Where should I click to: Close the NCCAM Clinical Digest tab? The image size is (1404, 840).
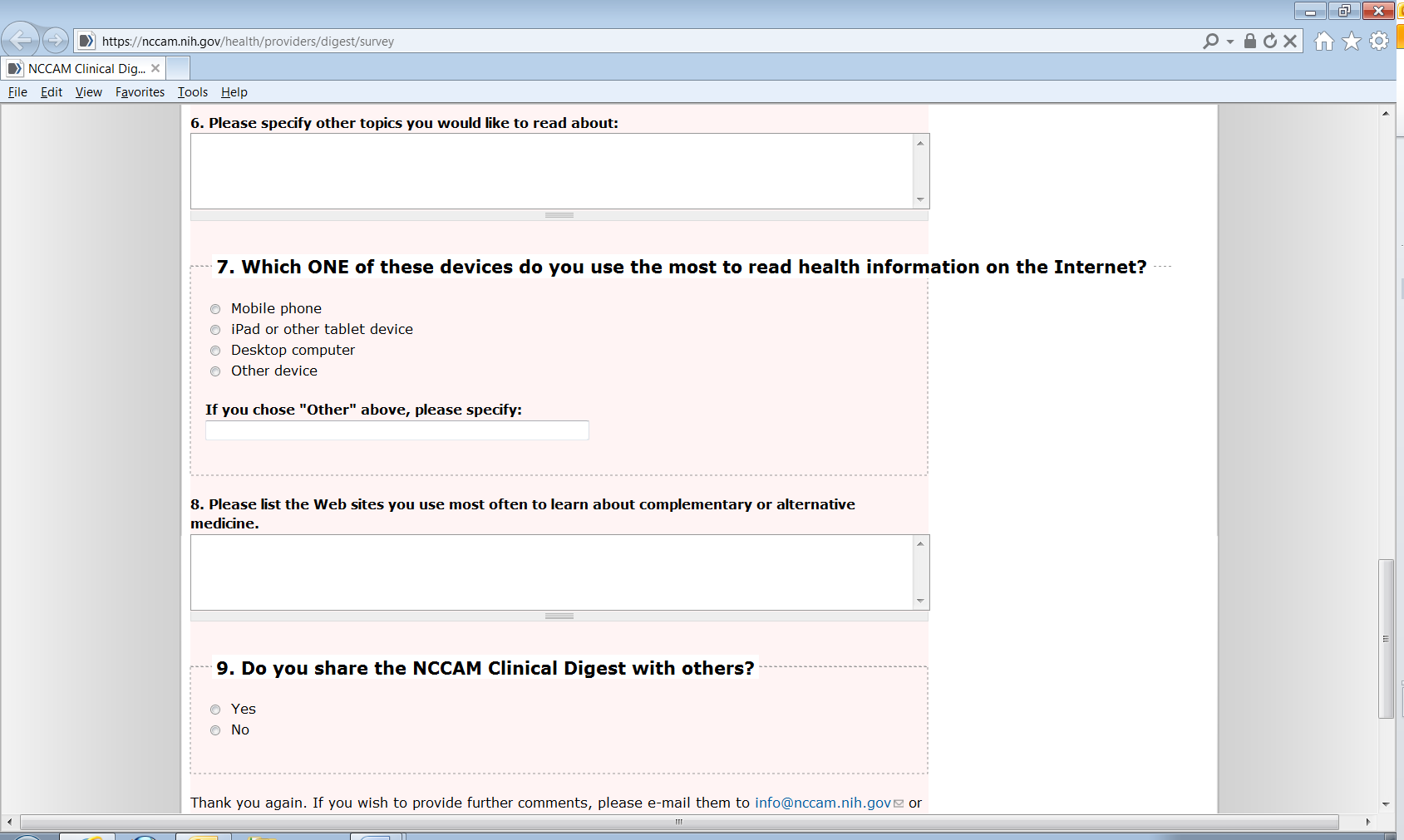(x=155, y=68)
